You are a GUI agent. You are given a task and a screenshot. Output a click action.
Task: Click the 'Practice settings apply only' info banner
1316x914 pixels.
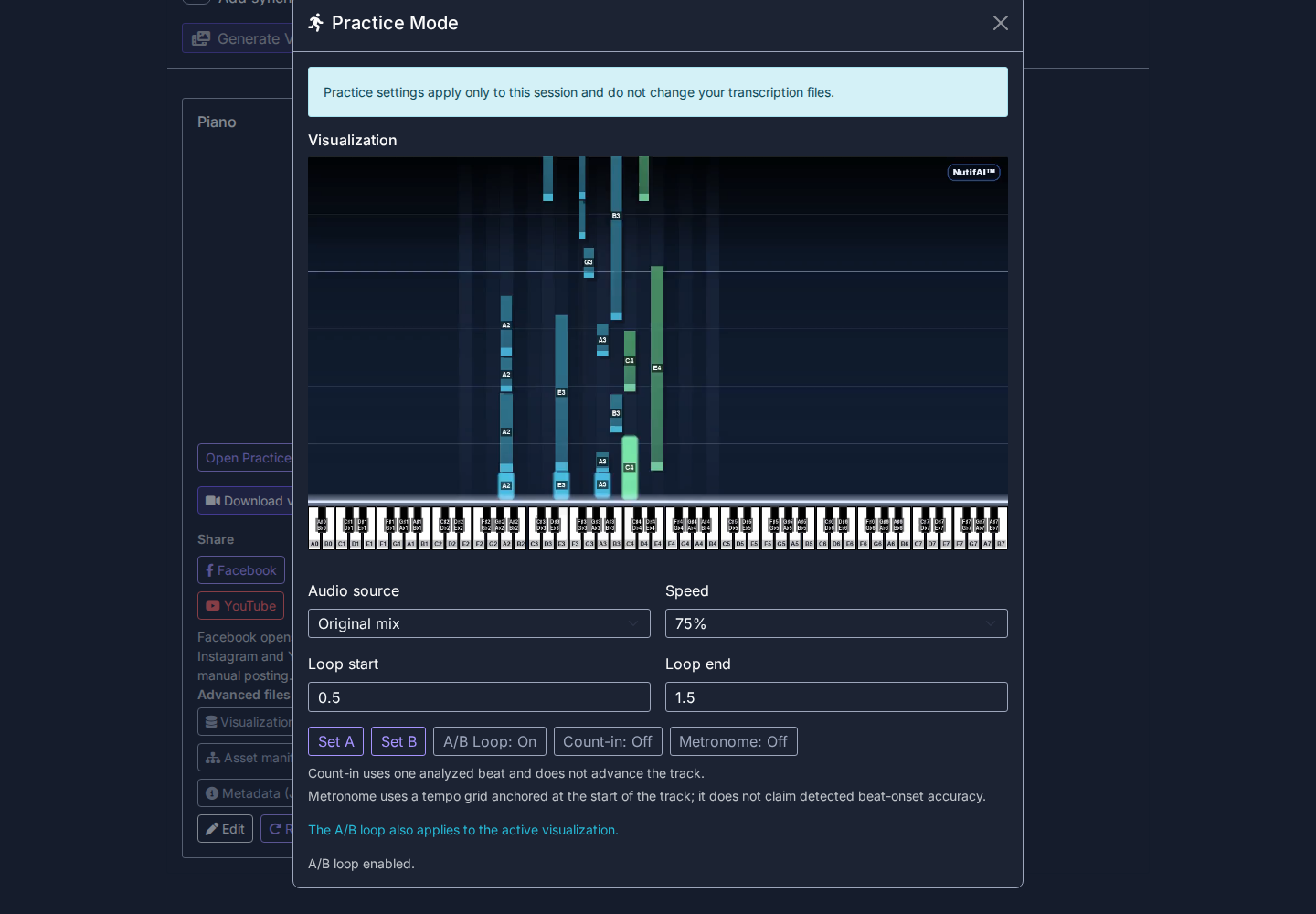coord(658,91)
